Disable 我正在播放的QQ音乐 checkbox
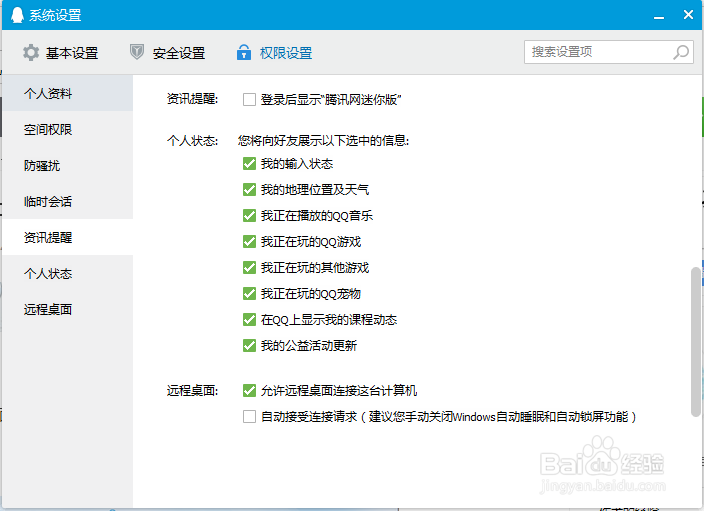This screenshot has height=511, width=704. [249, 216]
